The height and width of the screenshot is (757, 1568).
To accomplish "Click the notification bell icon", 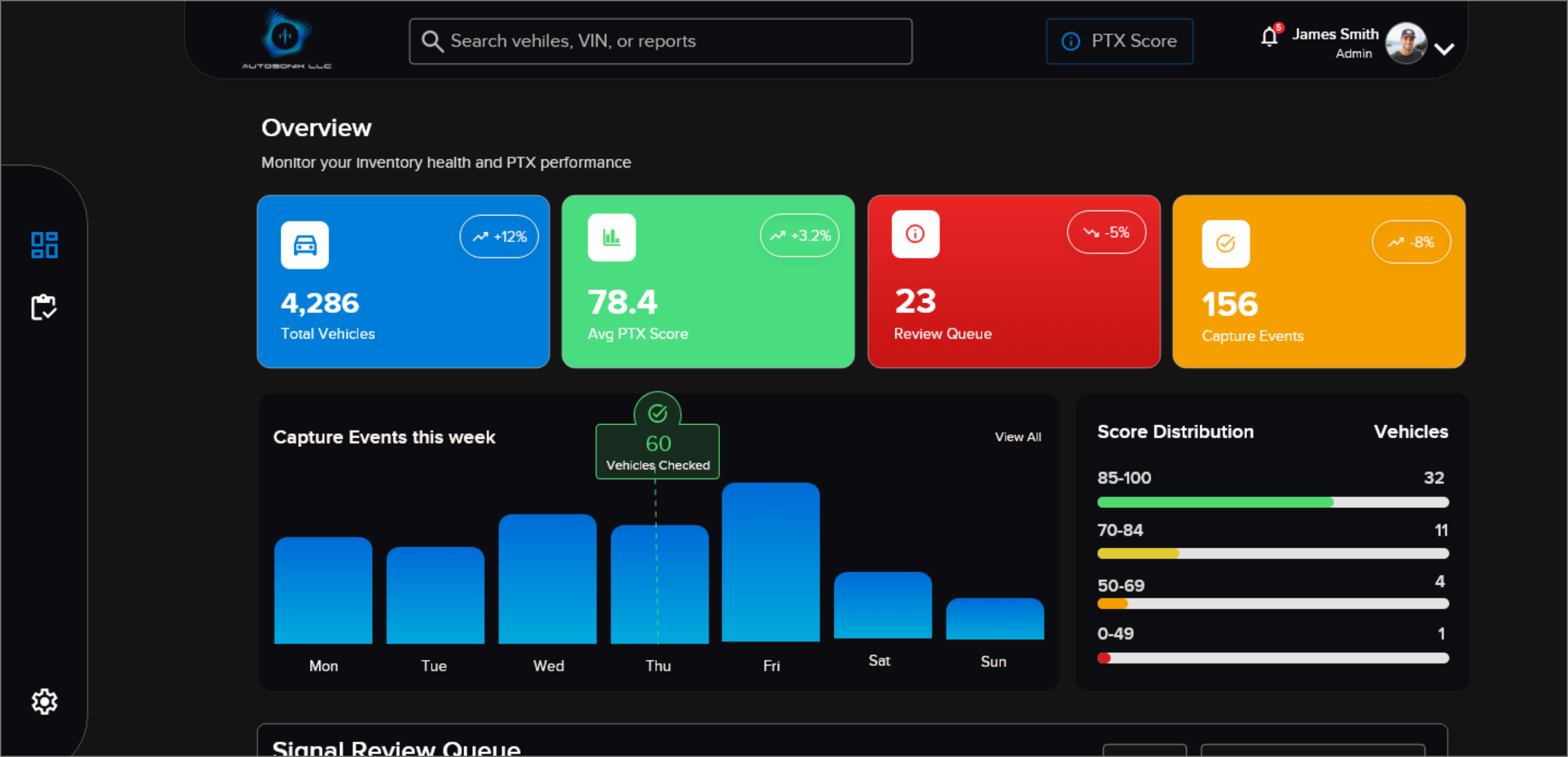I will (1269, 37).
